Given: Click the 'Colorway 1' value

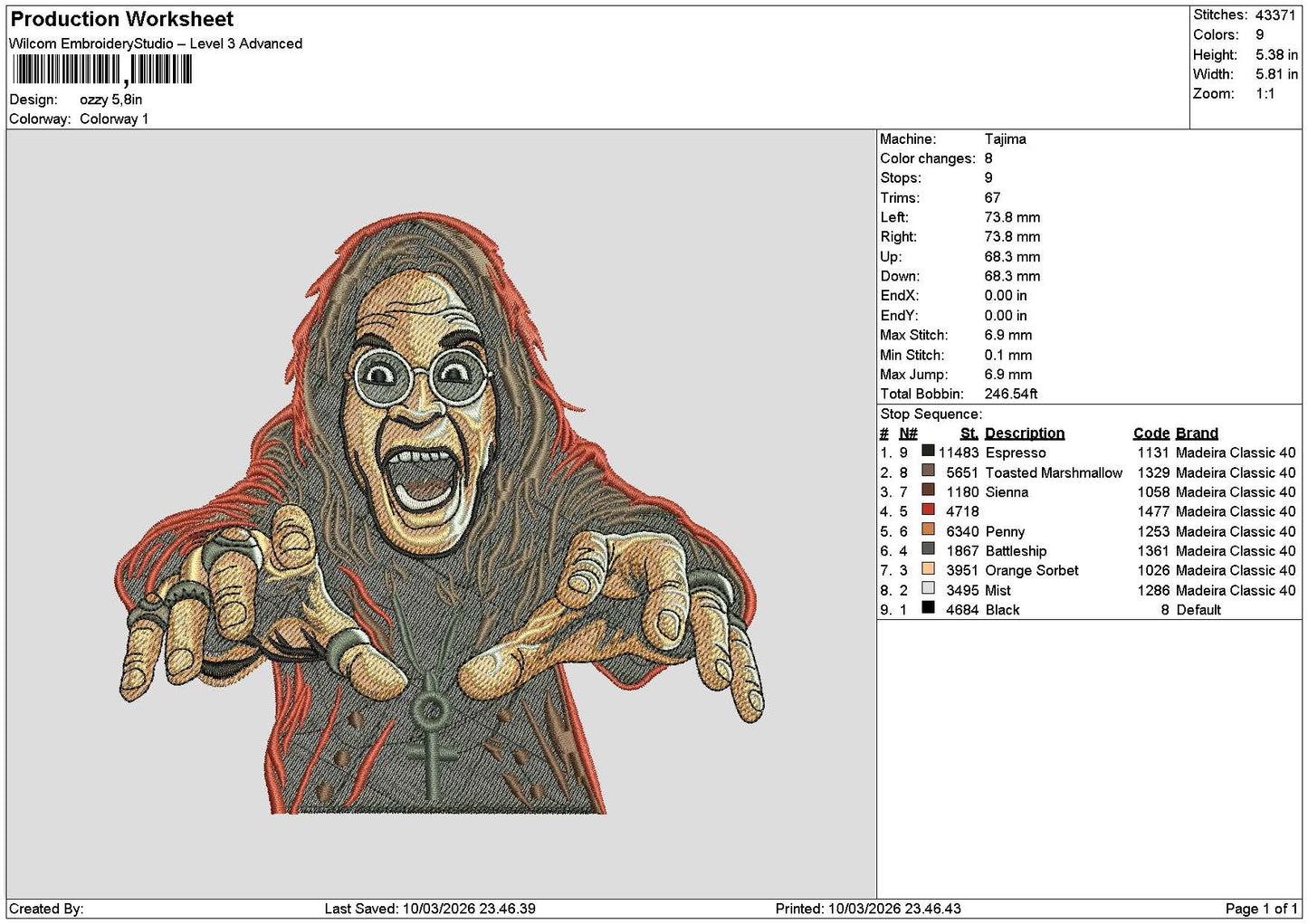Looking at the screenshot, I should (114, 119).
